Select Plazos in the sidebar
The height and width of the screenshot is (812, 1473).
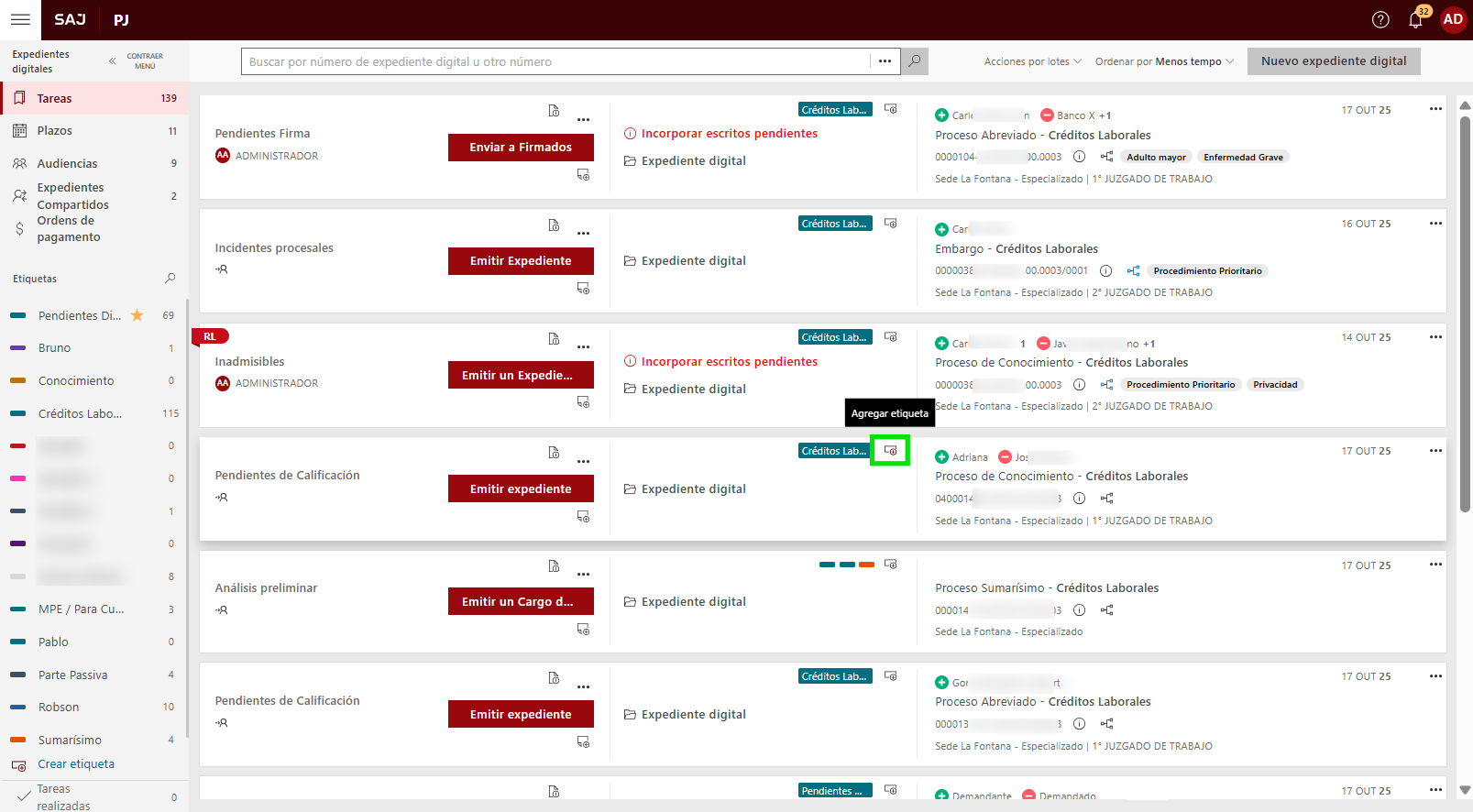coord(55,131)
